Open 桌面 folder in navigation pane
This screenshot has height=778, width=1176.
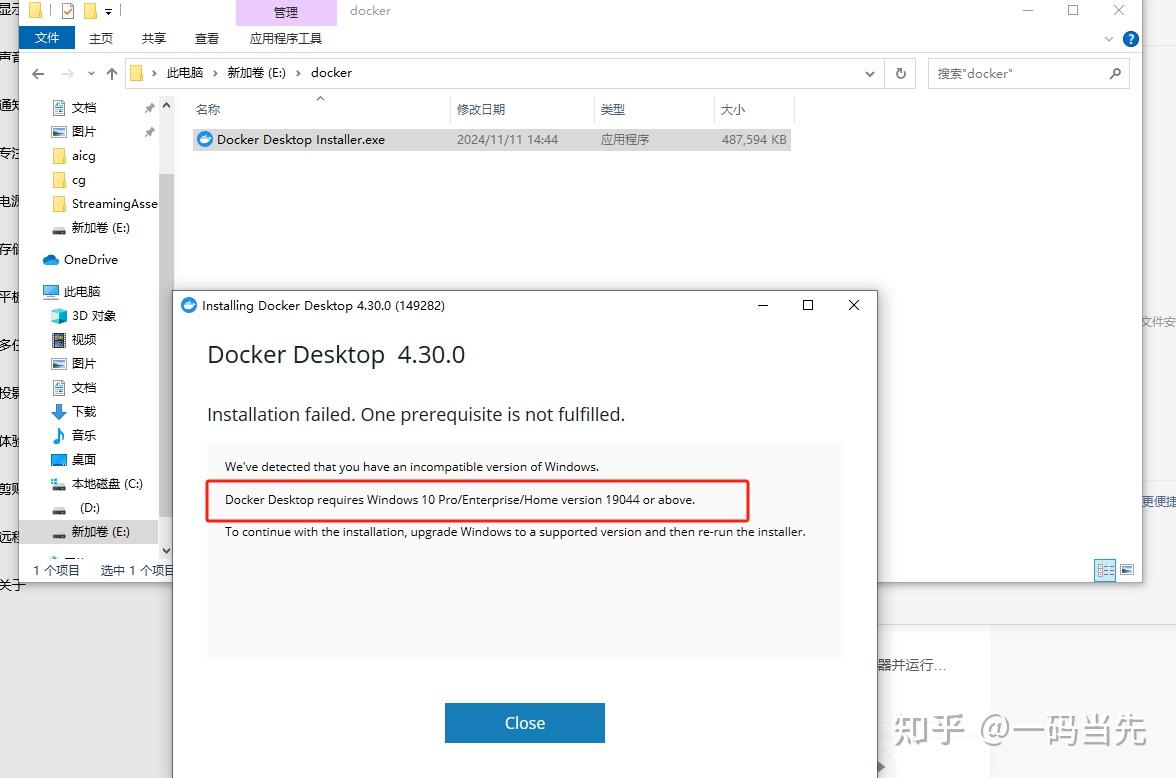pyautogui.click(x=83, y=460)
